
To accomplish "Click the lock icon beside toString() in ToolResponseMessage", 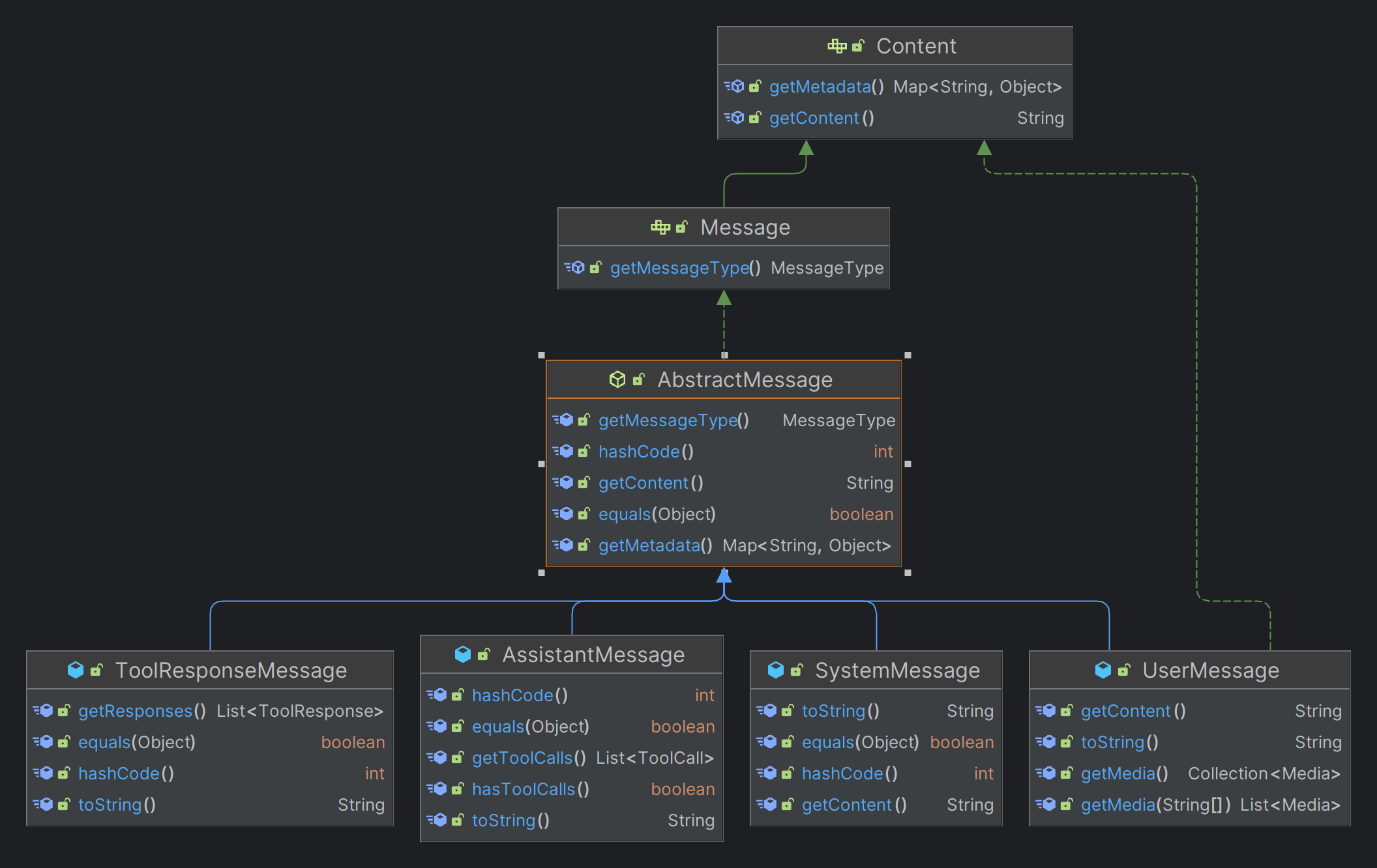I will pos(64,804).
